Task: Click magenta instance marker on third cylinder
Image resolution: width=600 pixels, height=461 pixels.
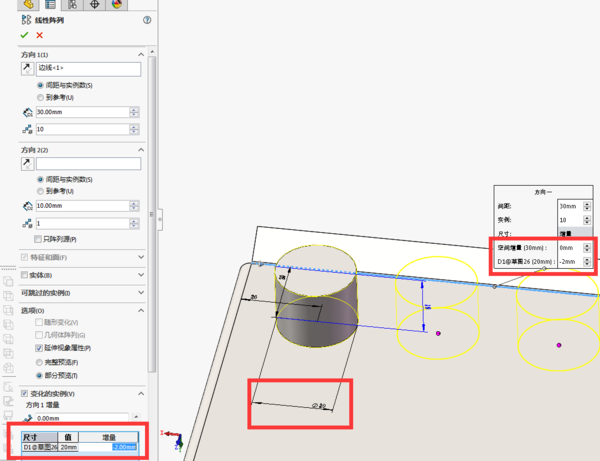Action: pos(559,345)
